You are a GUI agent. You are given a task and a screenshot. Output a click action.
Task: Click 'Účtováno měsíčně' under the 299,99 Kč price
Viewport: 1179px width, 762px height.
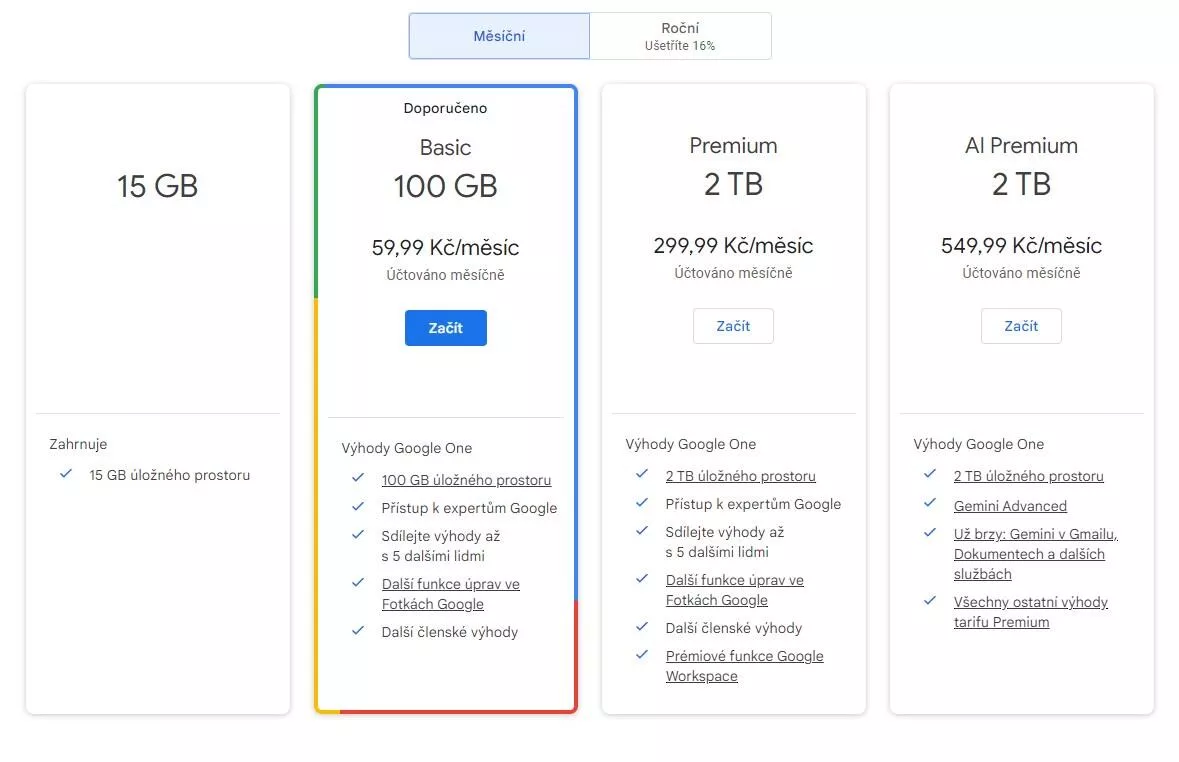pos(733,273)
